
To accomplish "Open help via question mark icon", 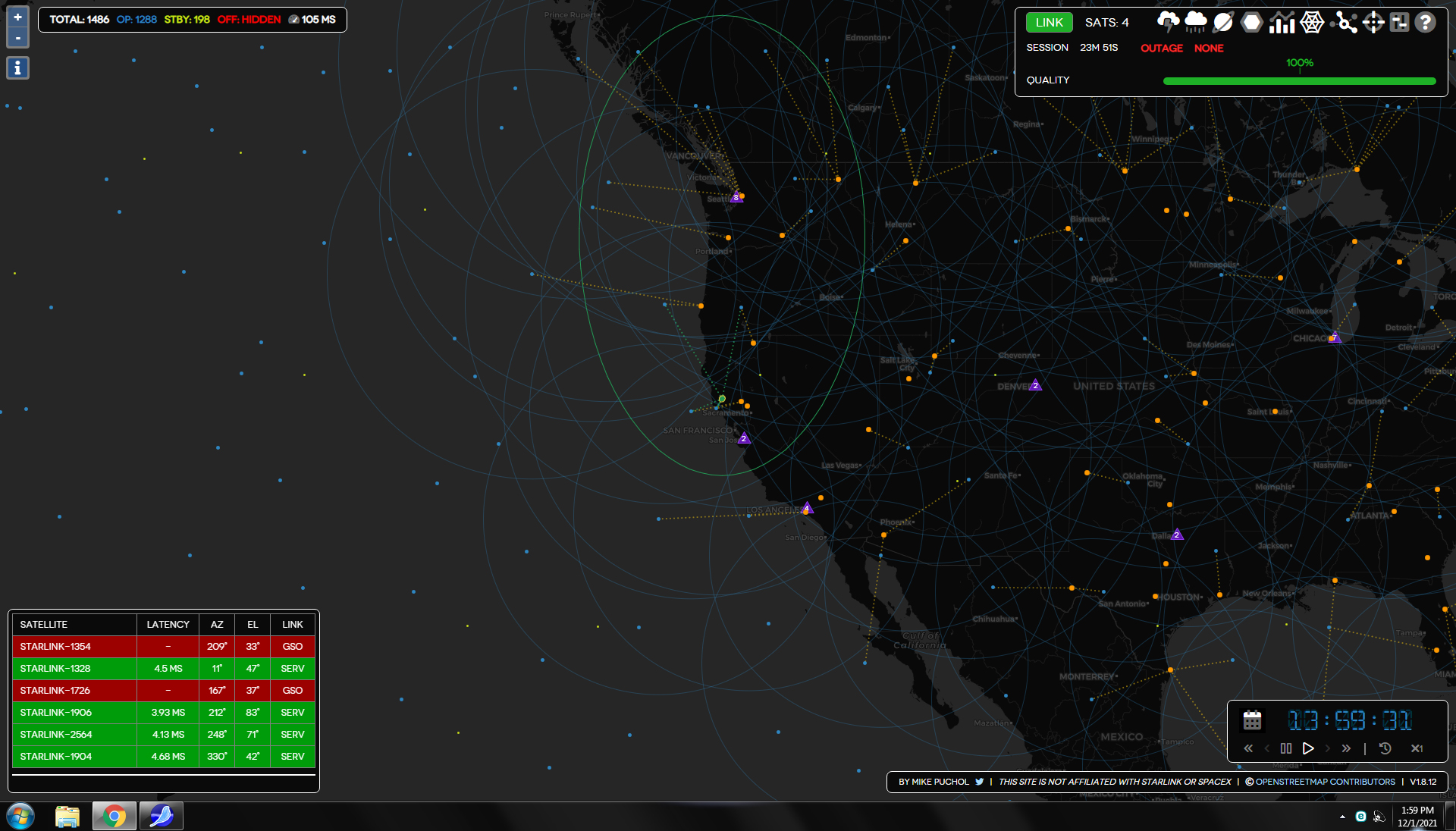I will coord(1426,22).
